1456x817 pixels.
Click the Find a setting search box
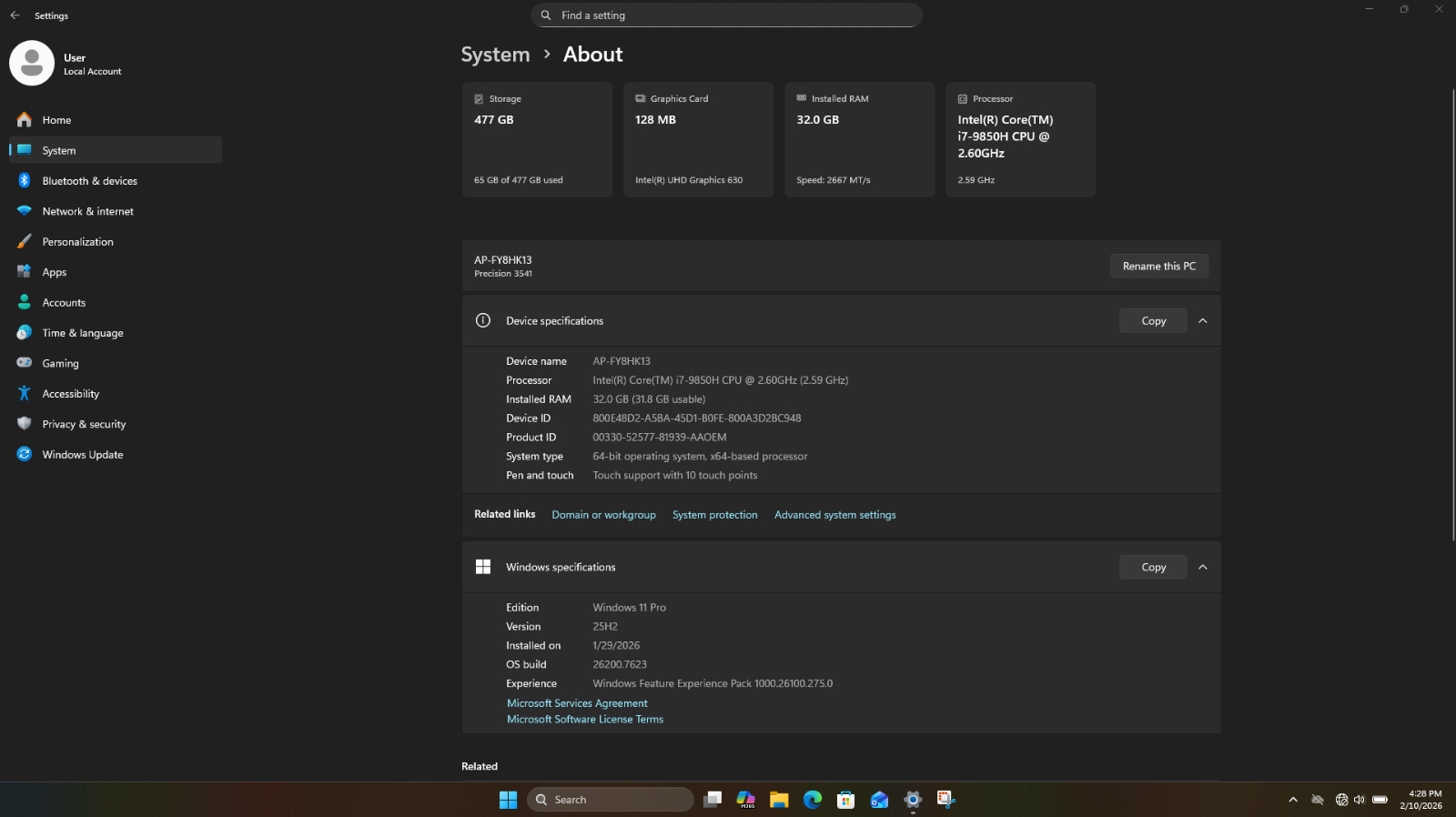tap(726, 15)
